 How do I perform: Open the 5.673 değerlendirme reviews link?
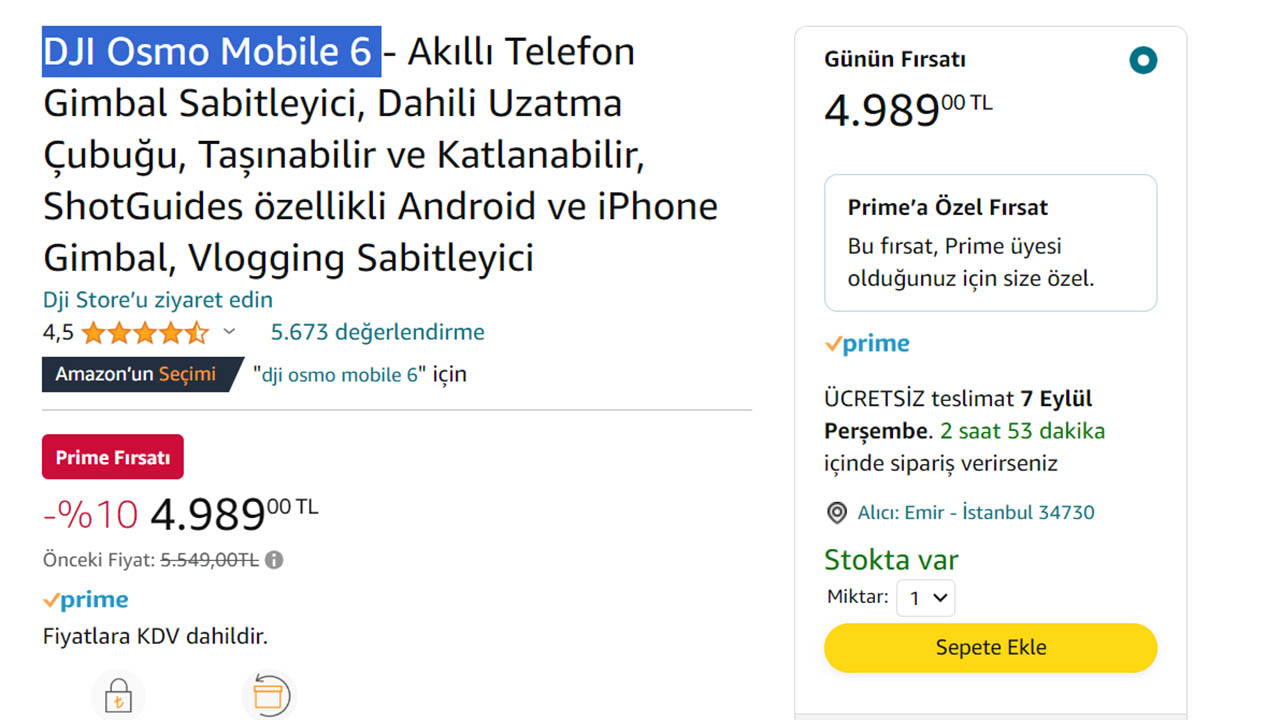pos(377,332)
